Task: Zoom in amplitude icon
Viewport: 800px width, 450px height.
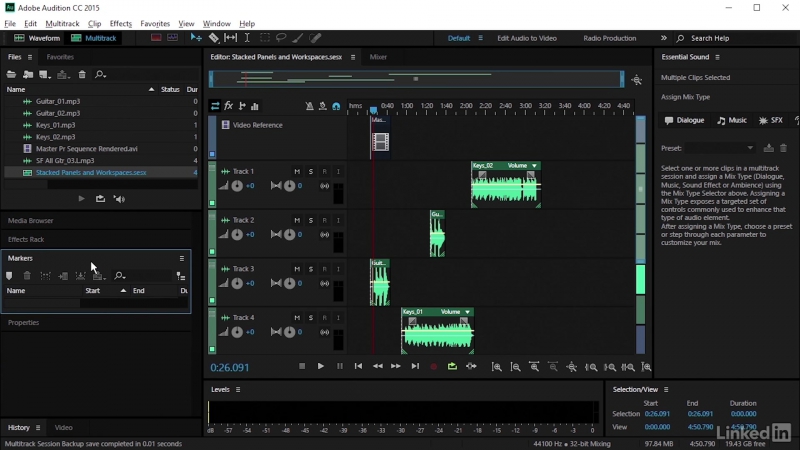Action: (496, 367)
